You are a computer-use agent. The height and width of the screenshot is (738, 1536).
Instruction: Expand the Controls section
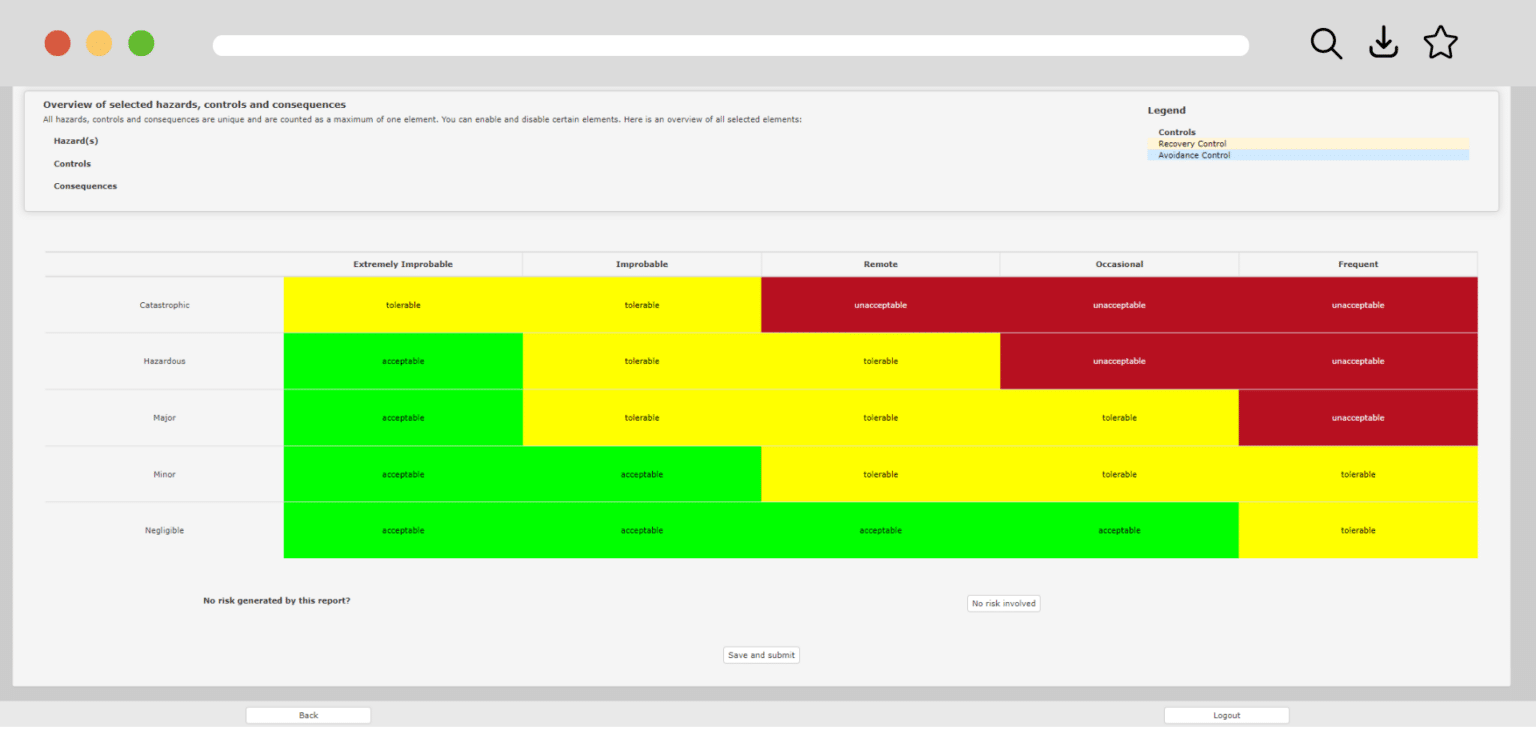[72, 163]
